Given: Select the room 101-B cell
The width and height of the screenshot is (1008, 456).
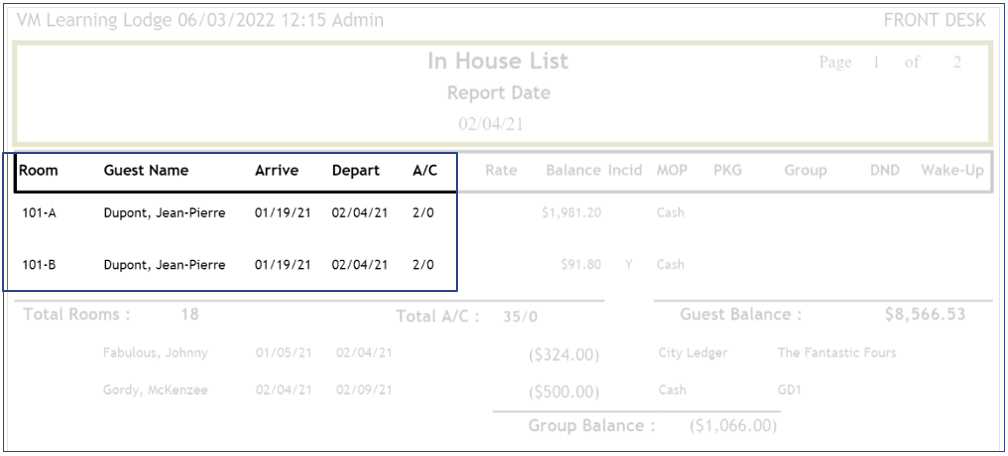Looking at the screenshot, I should coord(38,265).
